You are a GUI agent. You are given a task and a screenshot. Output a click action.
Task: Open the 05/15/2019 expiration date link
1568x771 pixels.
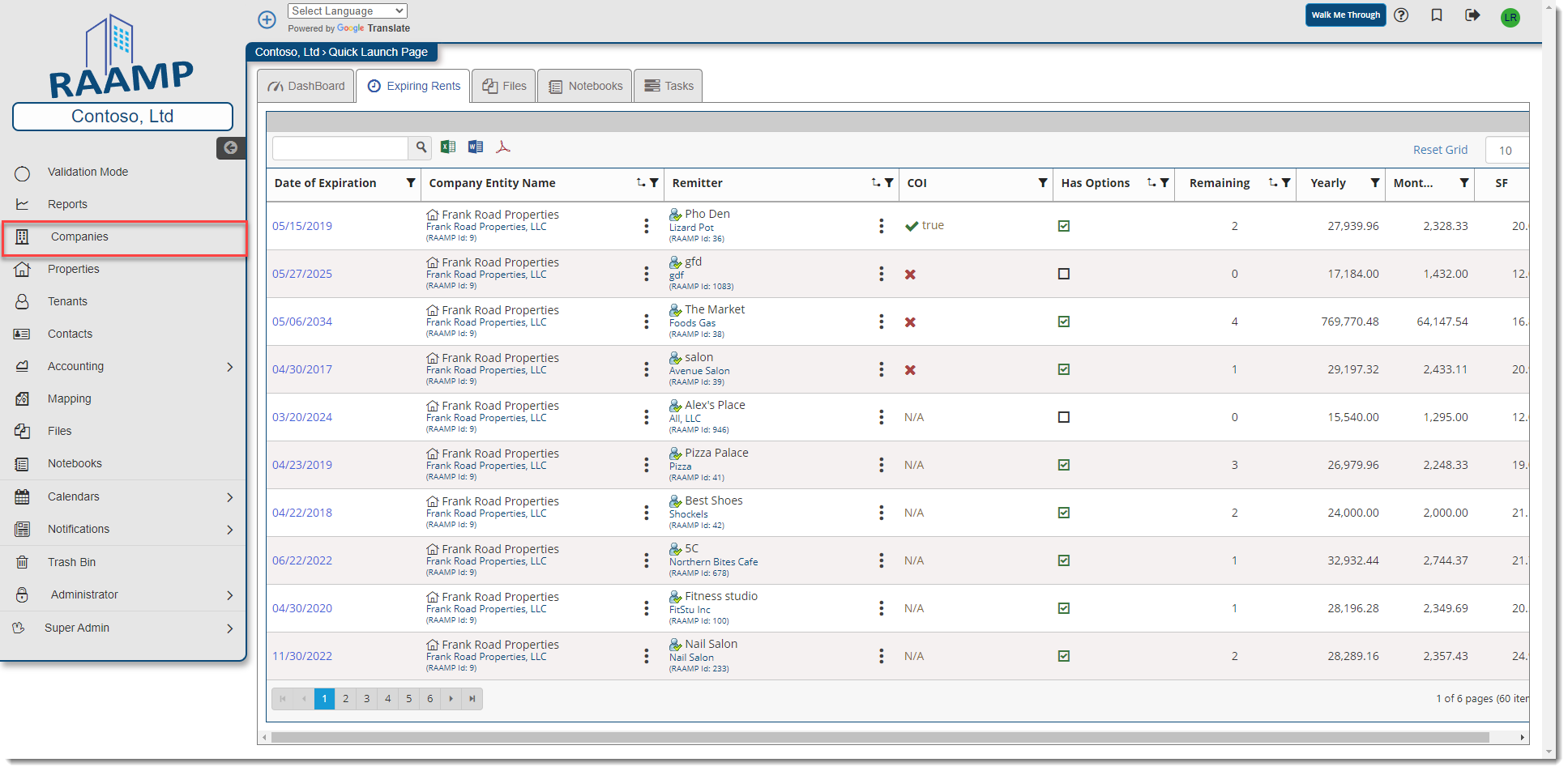(x=302, y=226)
